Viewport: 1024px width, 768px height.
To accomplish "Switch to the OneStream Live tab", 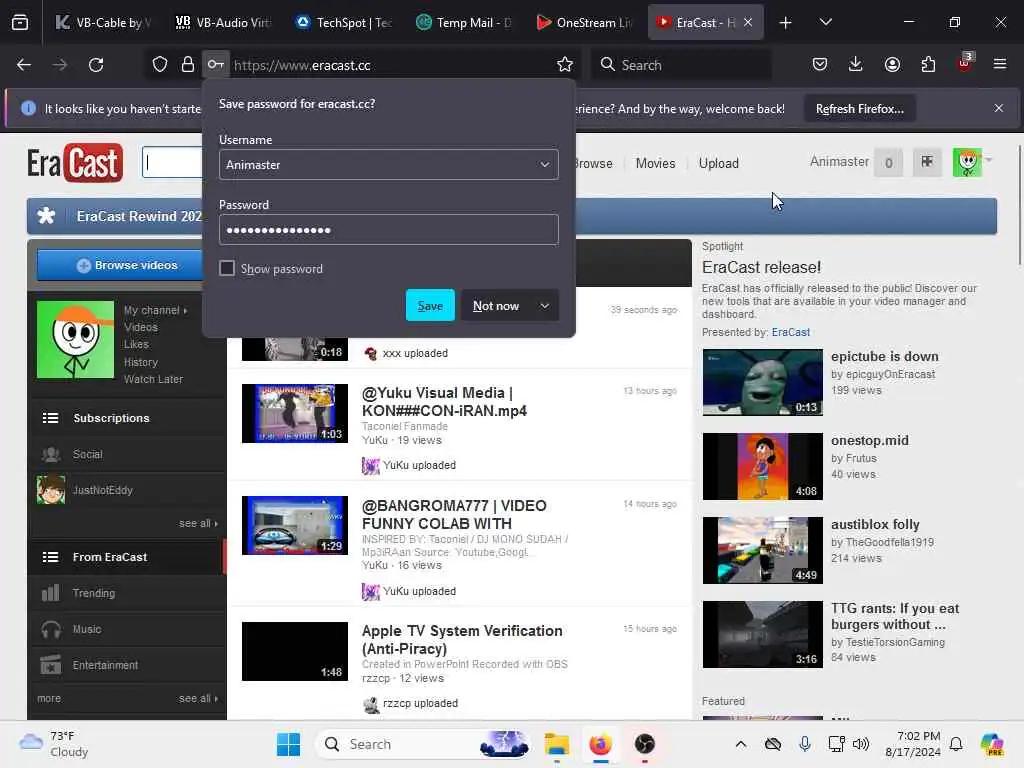I will [x=583, y=22].
